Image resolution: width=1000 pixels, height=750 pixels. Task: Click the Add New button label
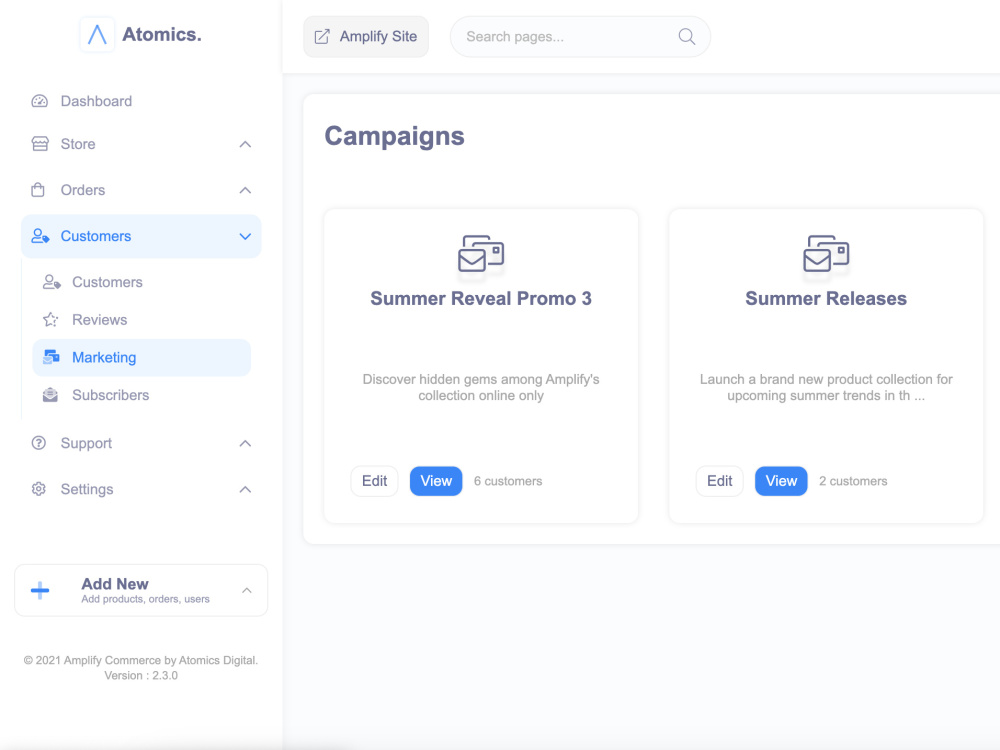(115, 584)
